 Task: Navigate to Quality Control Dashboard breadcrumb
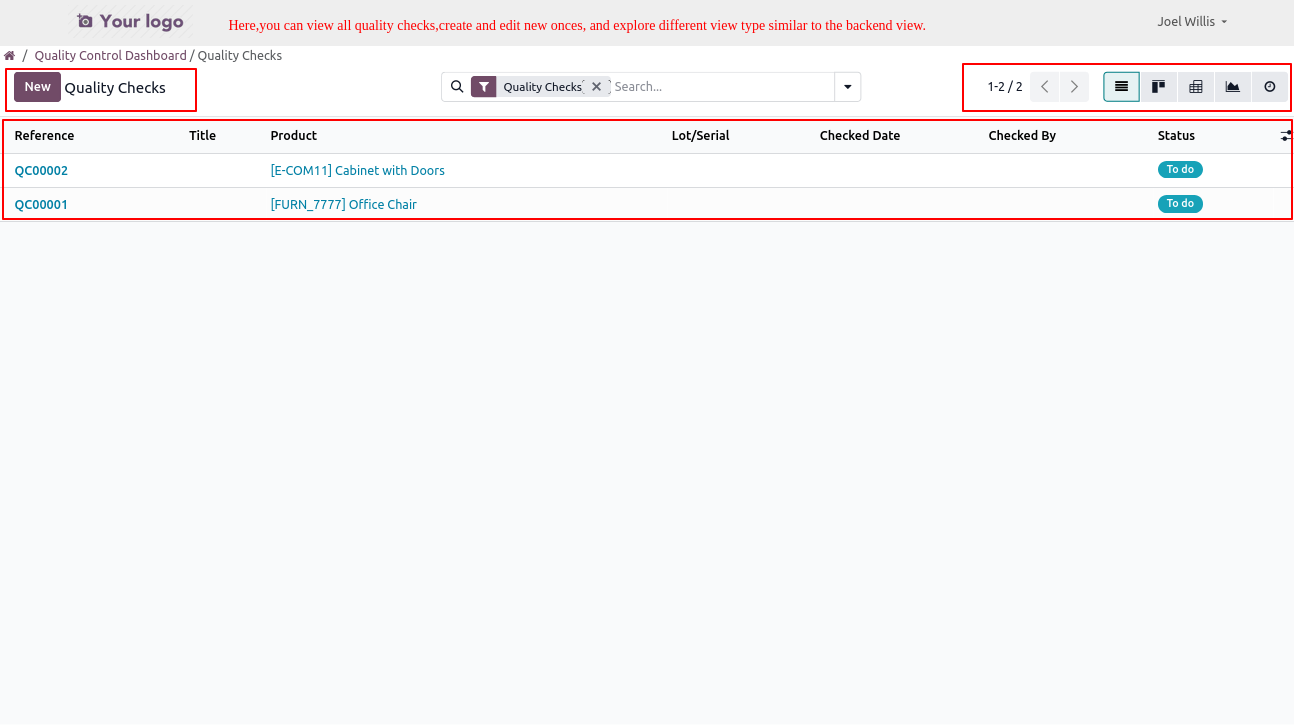(110, 56)
